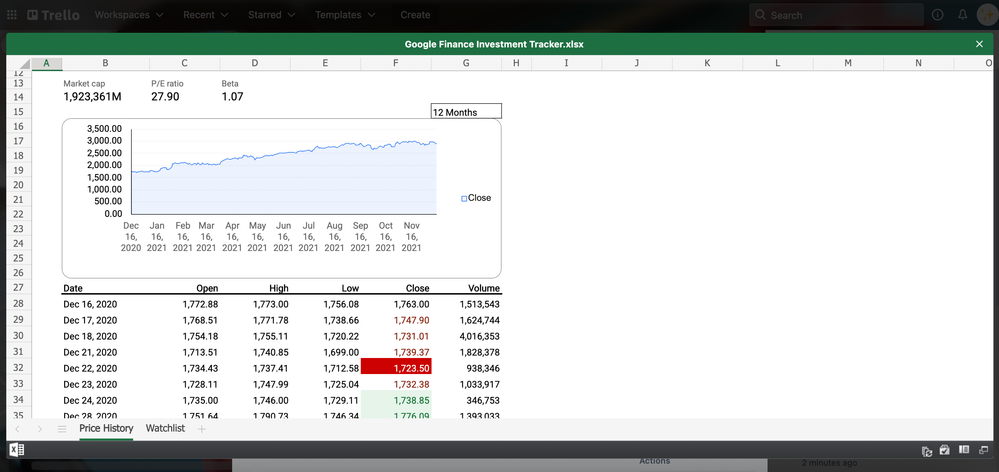
Task: Open the all-sheets list hamburger icon
Action: pos(61,429)
